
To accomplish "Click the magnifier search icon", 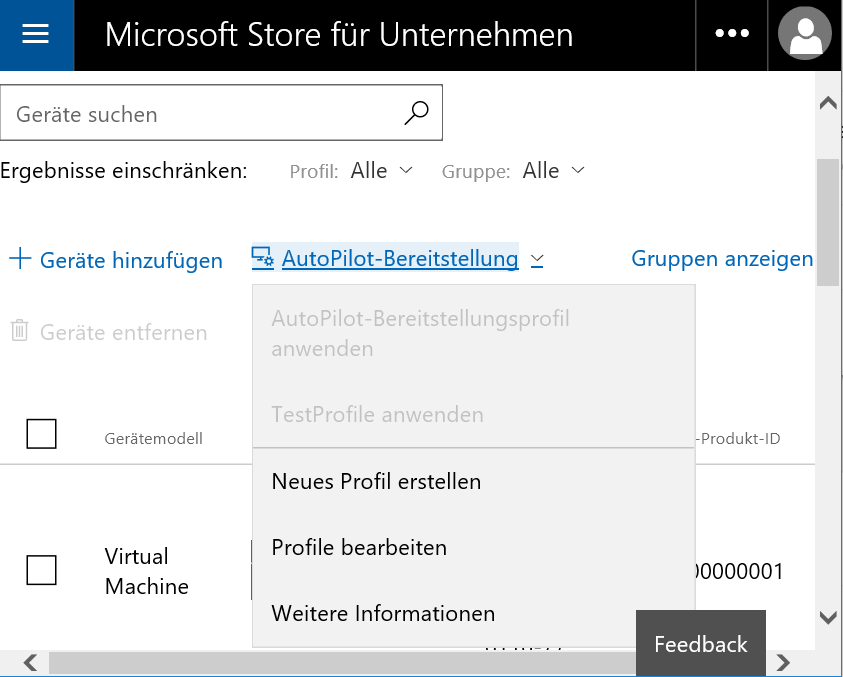I will pos(417,113).
